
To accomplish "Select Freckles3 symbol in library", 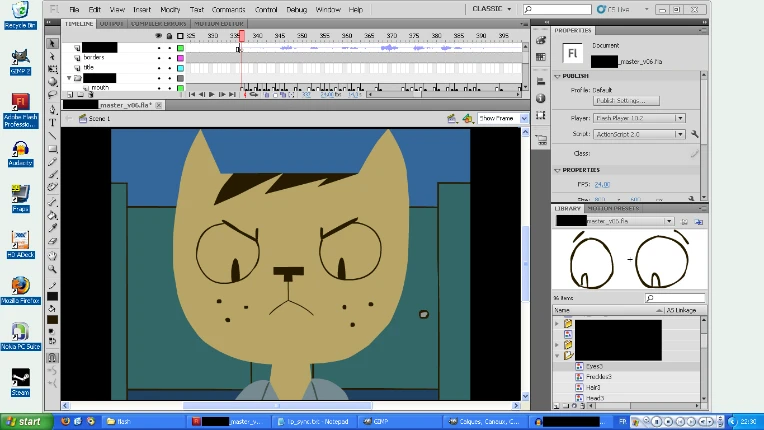I will tap(598, 377).
